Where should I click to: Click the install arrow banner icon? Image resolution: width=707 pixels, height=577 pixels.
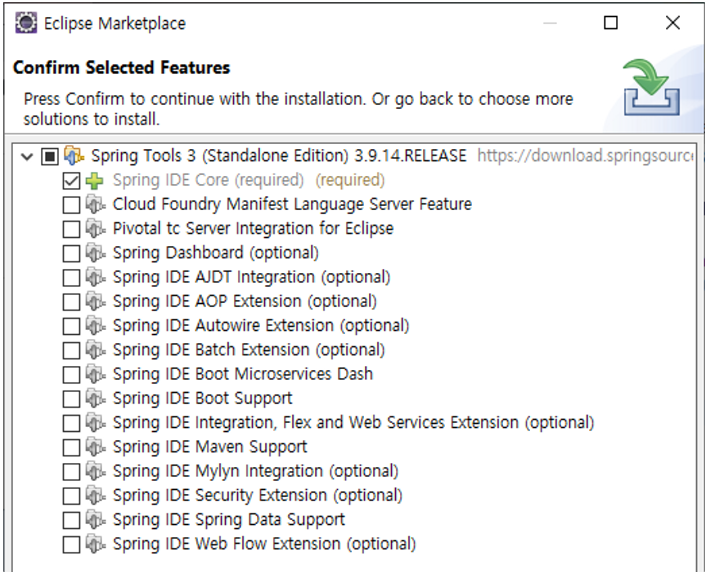(x=652, y=87)
